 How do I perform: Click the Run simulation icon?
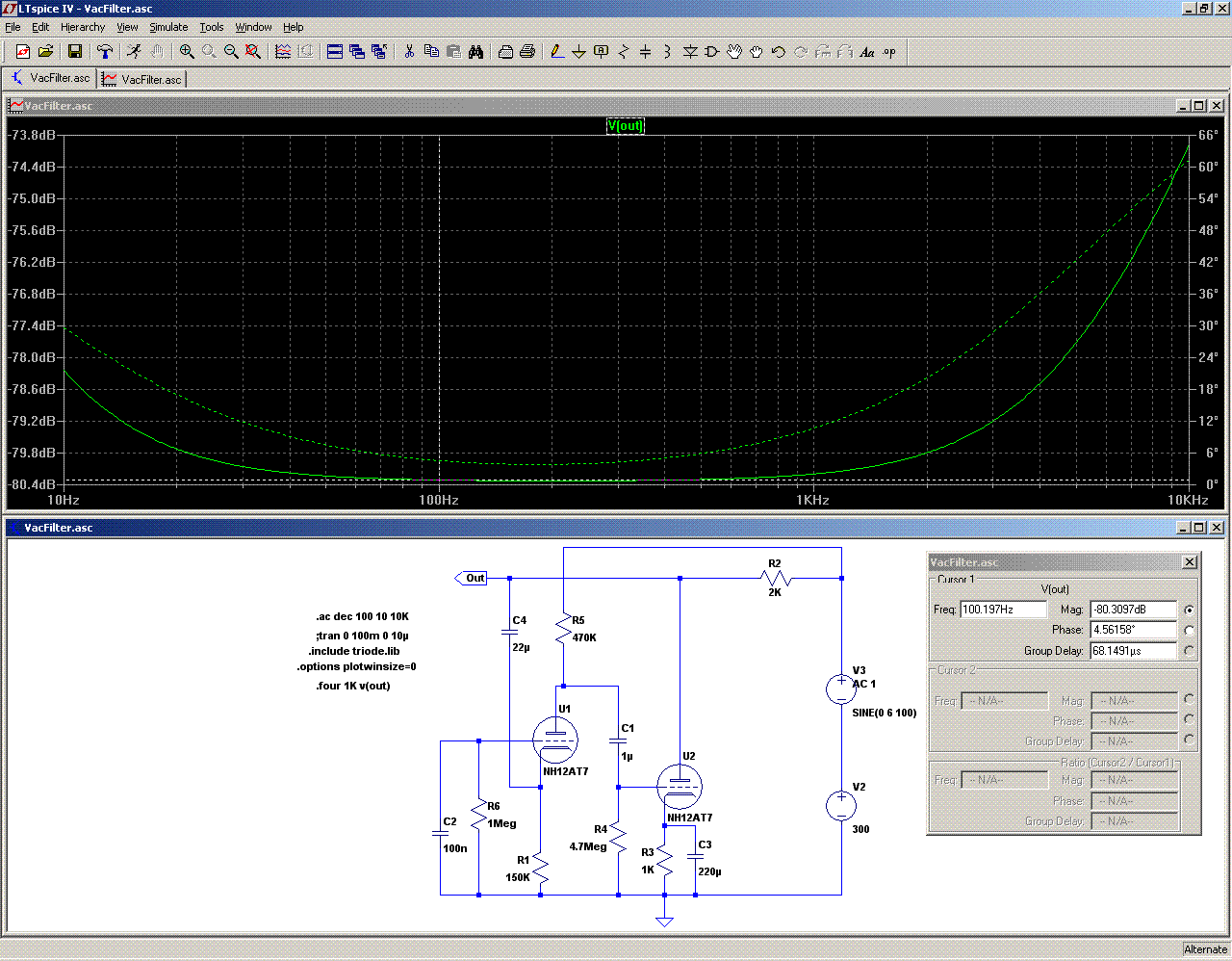coord(134,52)
